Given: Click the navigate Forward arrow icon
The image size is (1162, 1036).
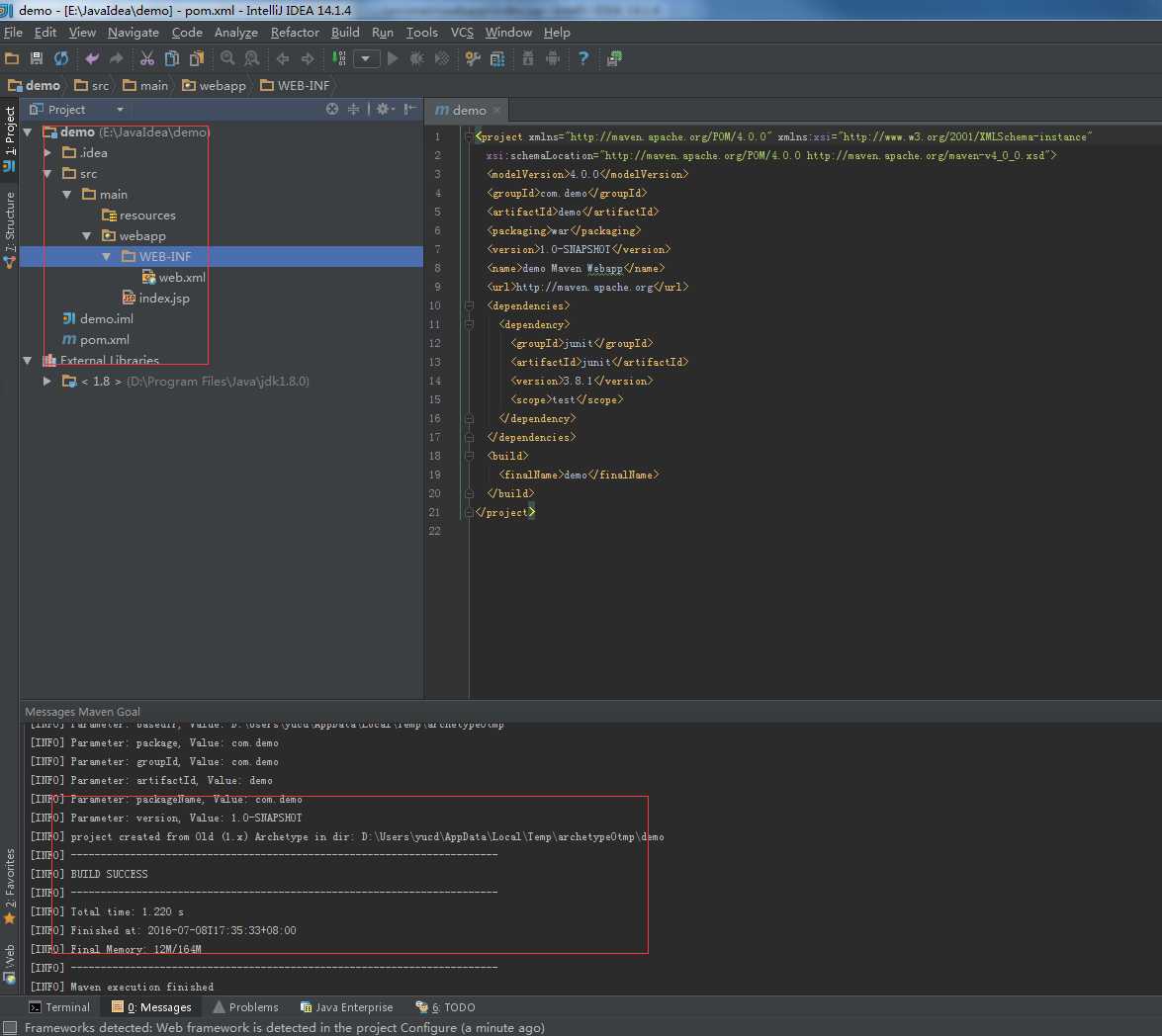Looking at the screenshot, I should (308, 58).
